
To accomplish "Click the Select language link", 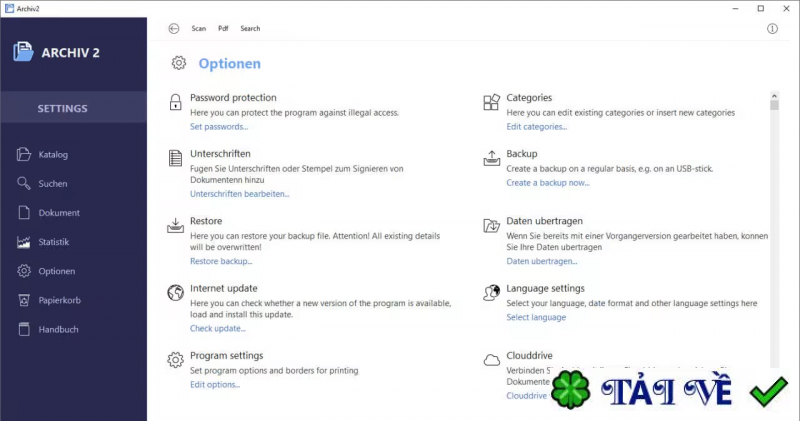I will 535,317.
